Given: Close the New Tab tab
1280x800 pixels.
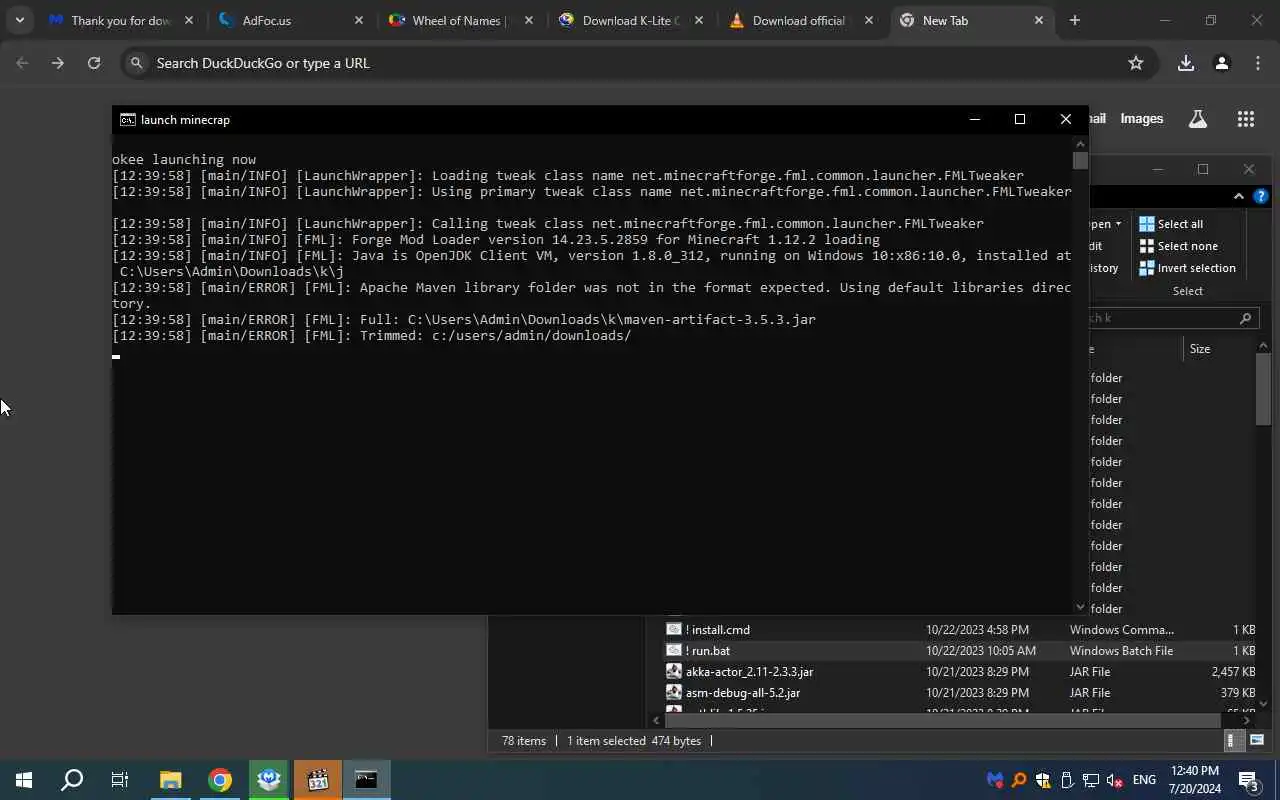Looking at the screenshot, I should [1039, 20].
